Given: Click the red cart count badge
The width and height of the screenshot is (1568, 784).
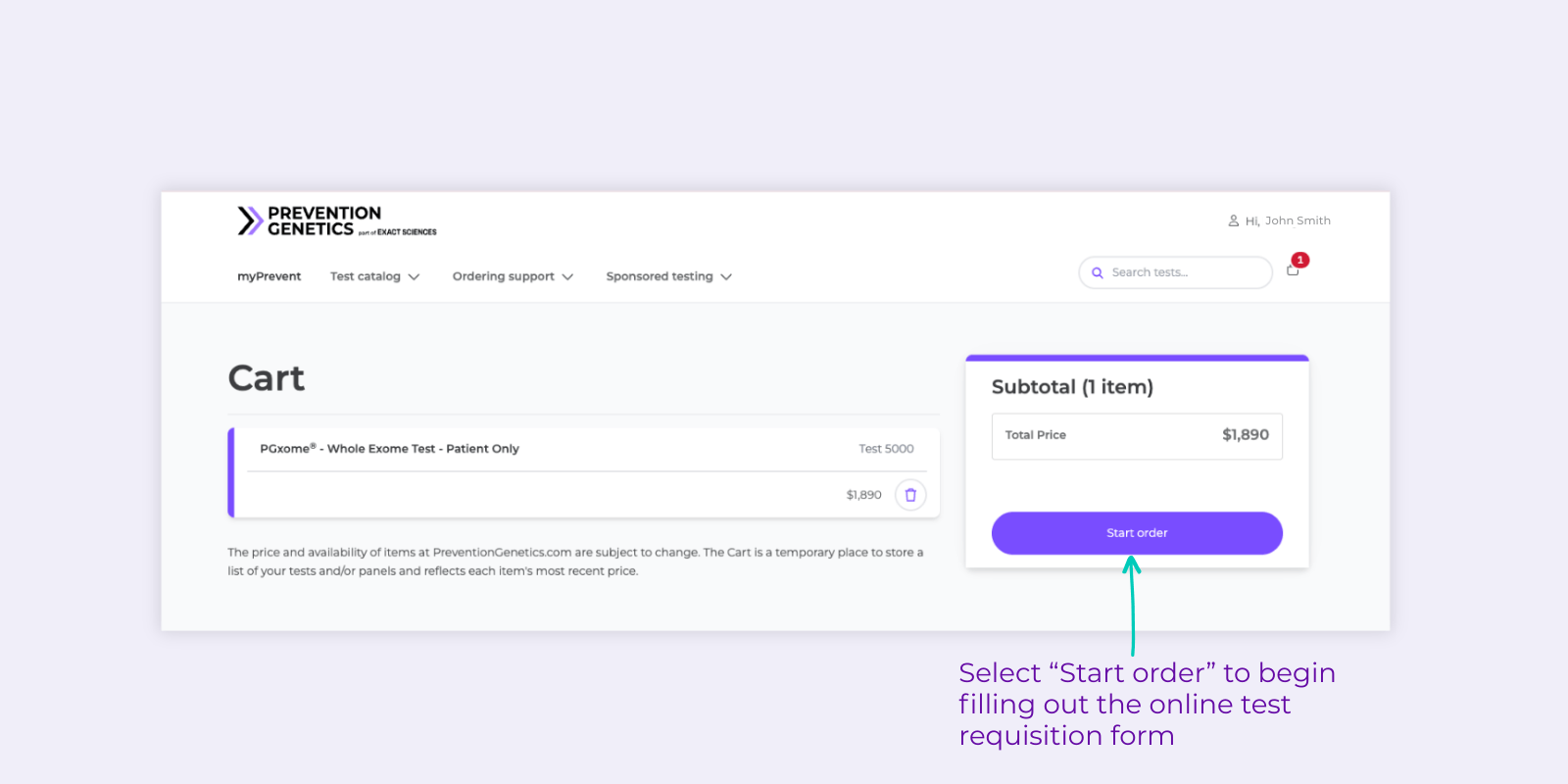Looking at the screenshot, I should 1300,260.
